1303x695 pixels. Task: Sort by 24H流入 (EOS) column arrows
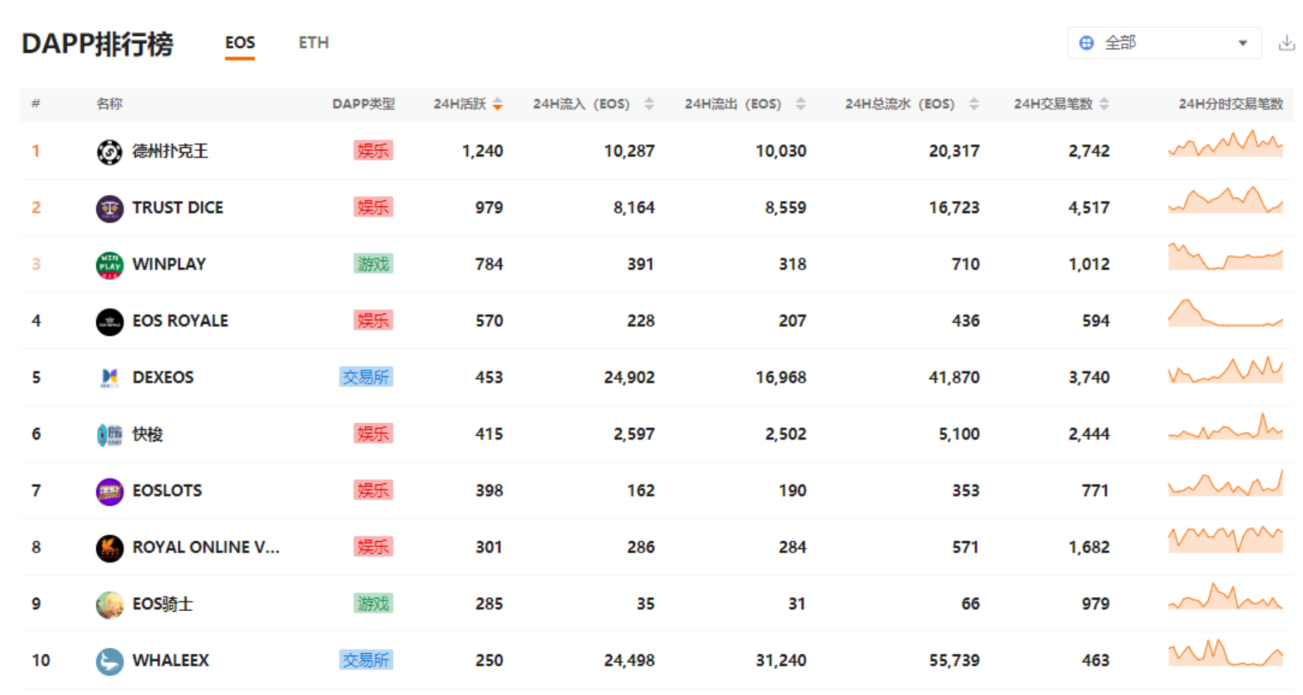pyautogui.click(x=649, y=104)
